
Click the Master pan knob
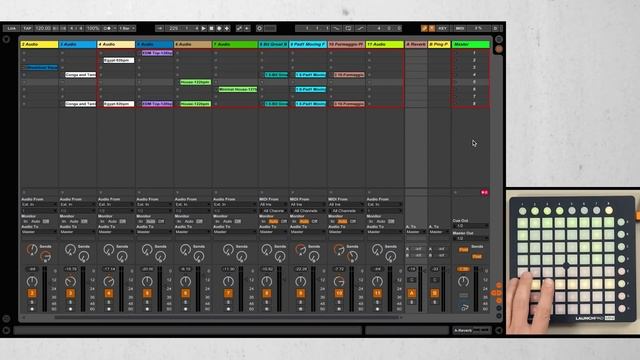(x=463, y=281)
